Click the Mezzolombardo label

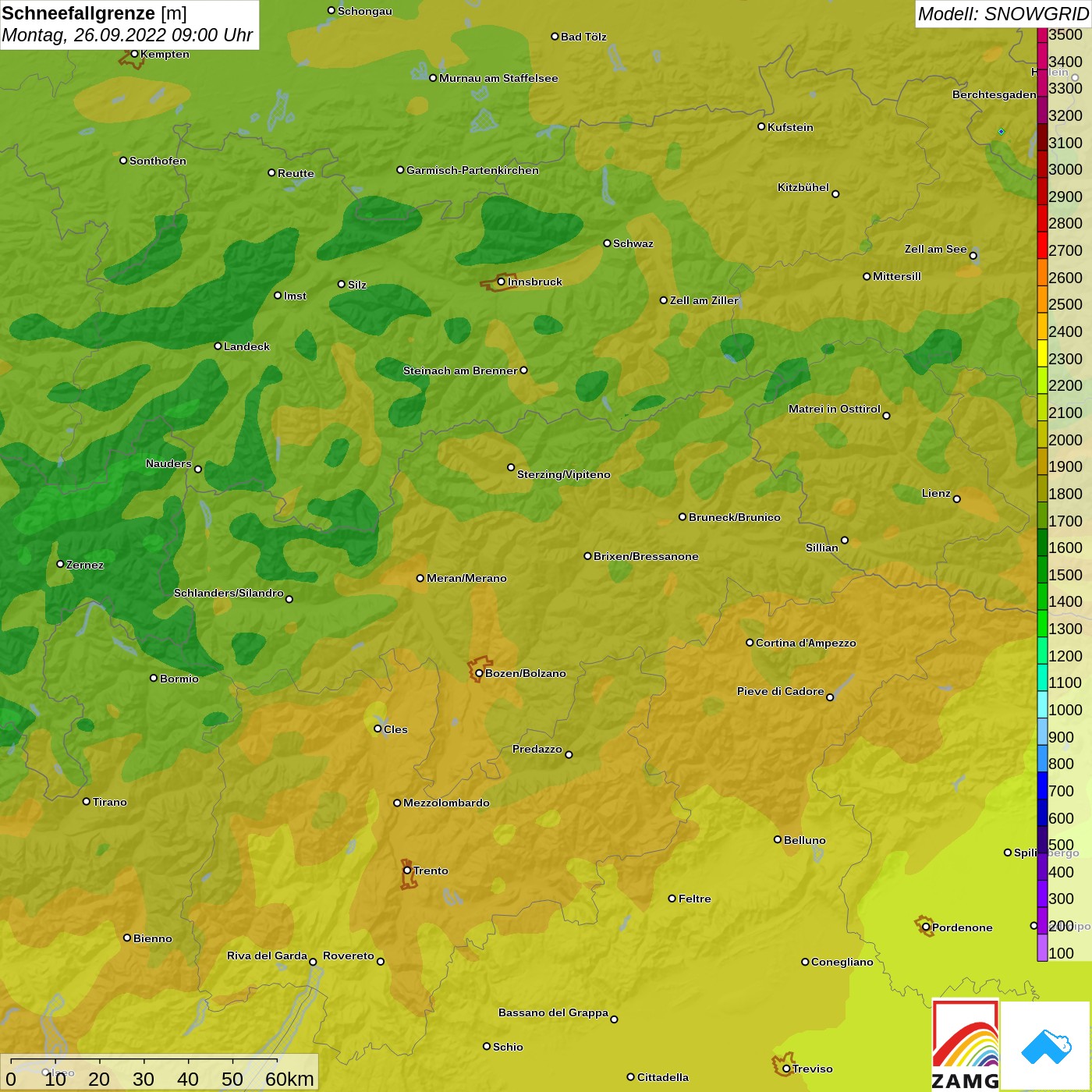[446, 803]
